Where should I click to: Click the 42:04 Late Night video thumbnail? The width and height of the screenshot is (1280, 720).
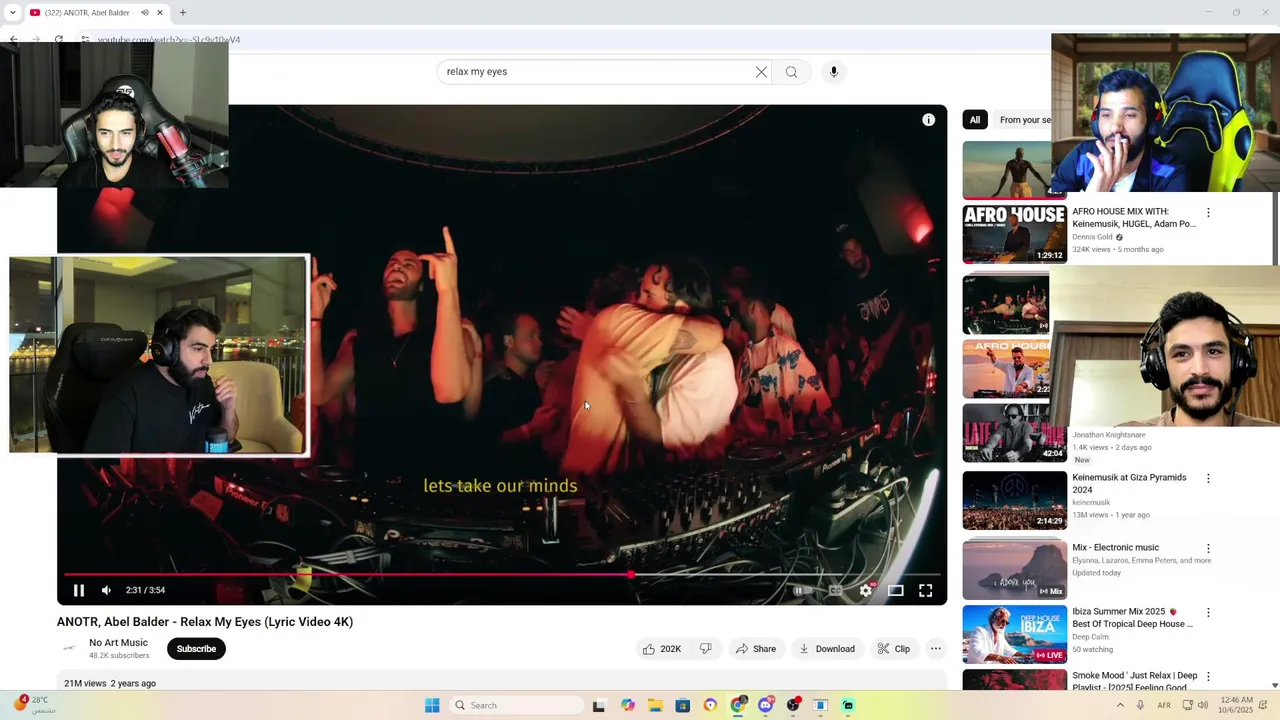pos(1015,433)
